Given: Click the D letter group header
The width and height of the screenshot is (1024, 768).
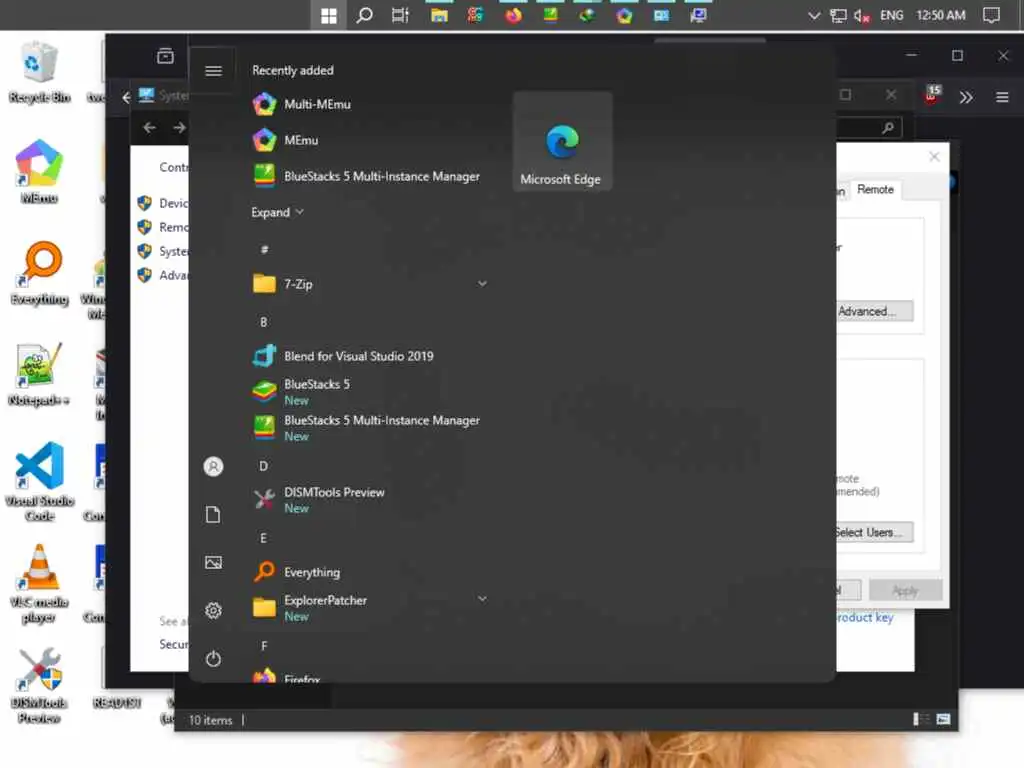Looking at the screenshot, I should tap(263, 466).
